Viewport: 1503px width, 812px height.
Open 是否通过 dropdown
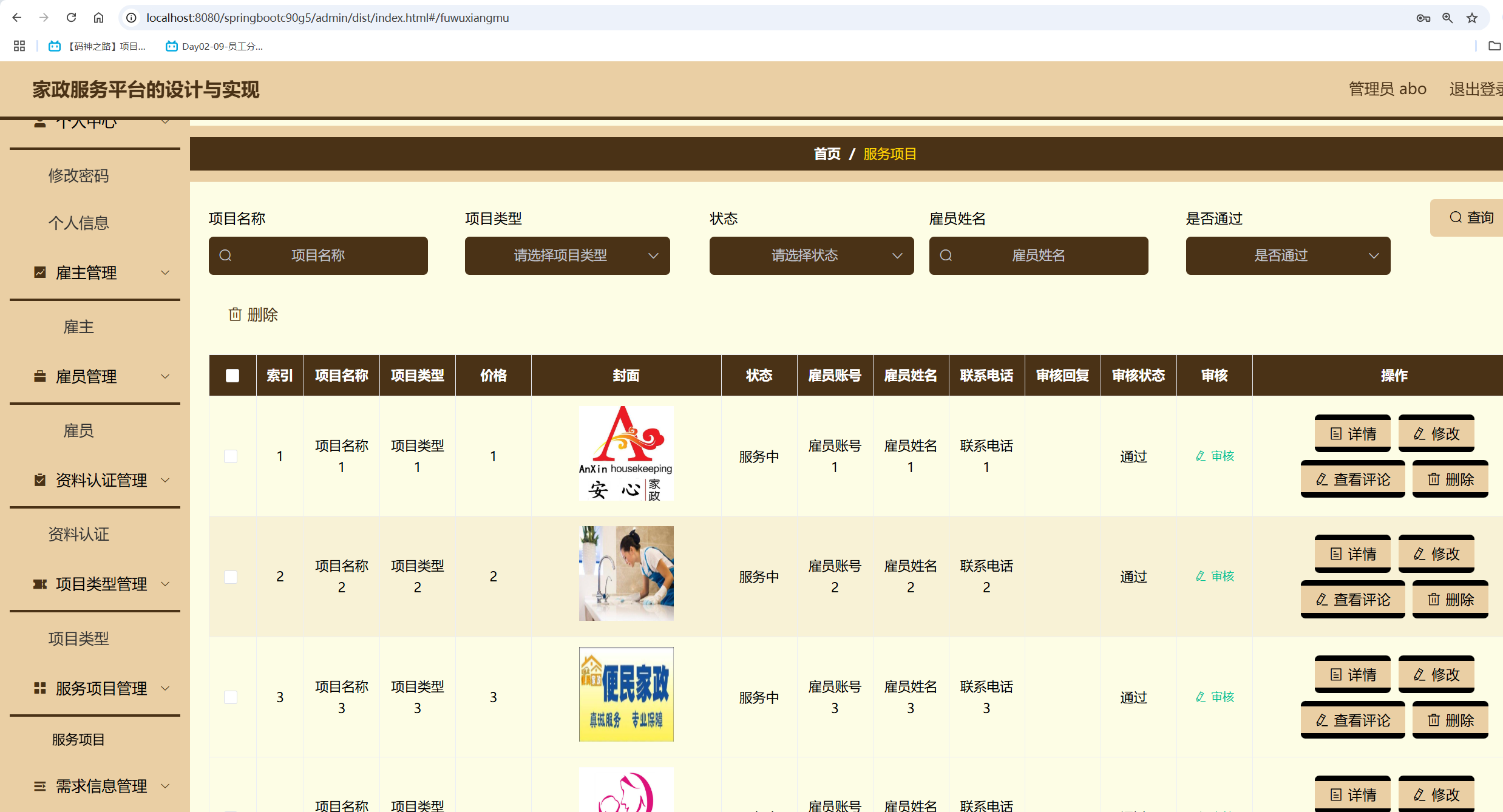tap(1288, 255)
